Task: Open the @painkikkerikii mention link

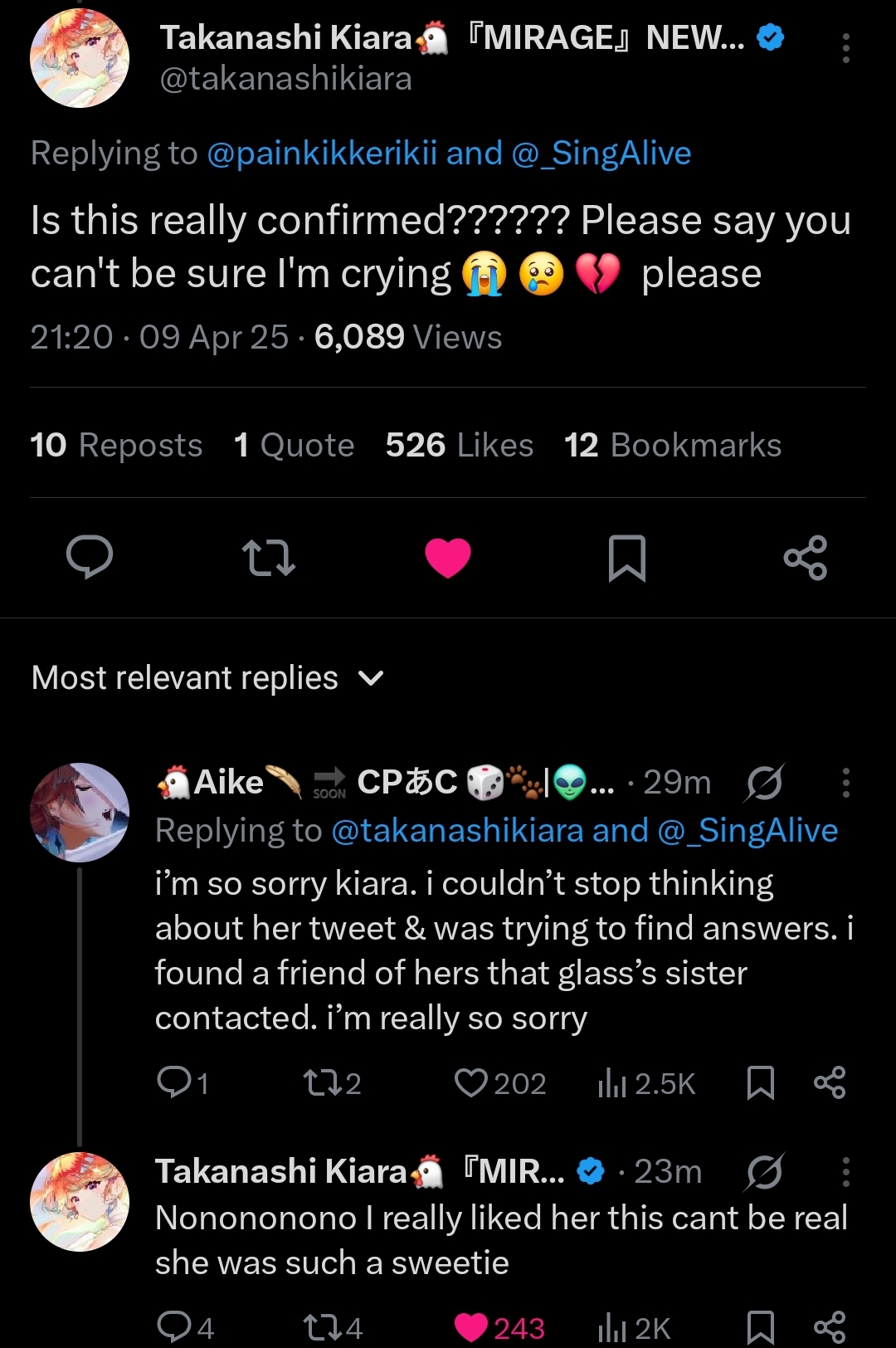Action: point(322,154)
